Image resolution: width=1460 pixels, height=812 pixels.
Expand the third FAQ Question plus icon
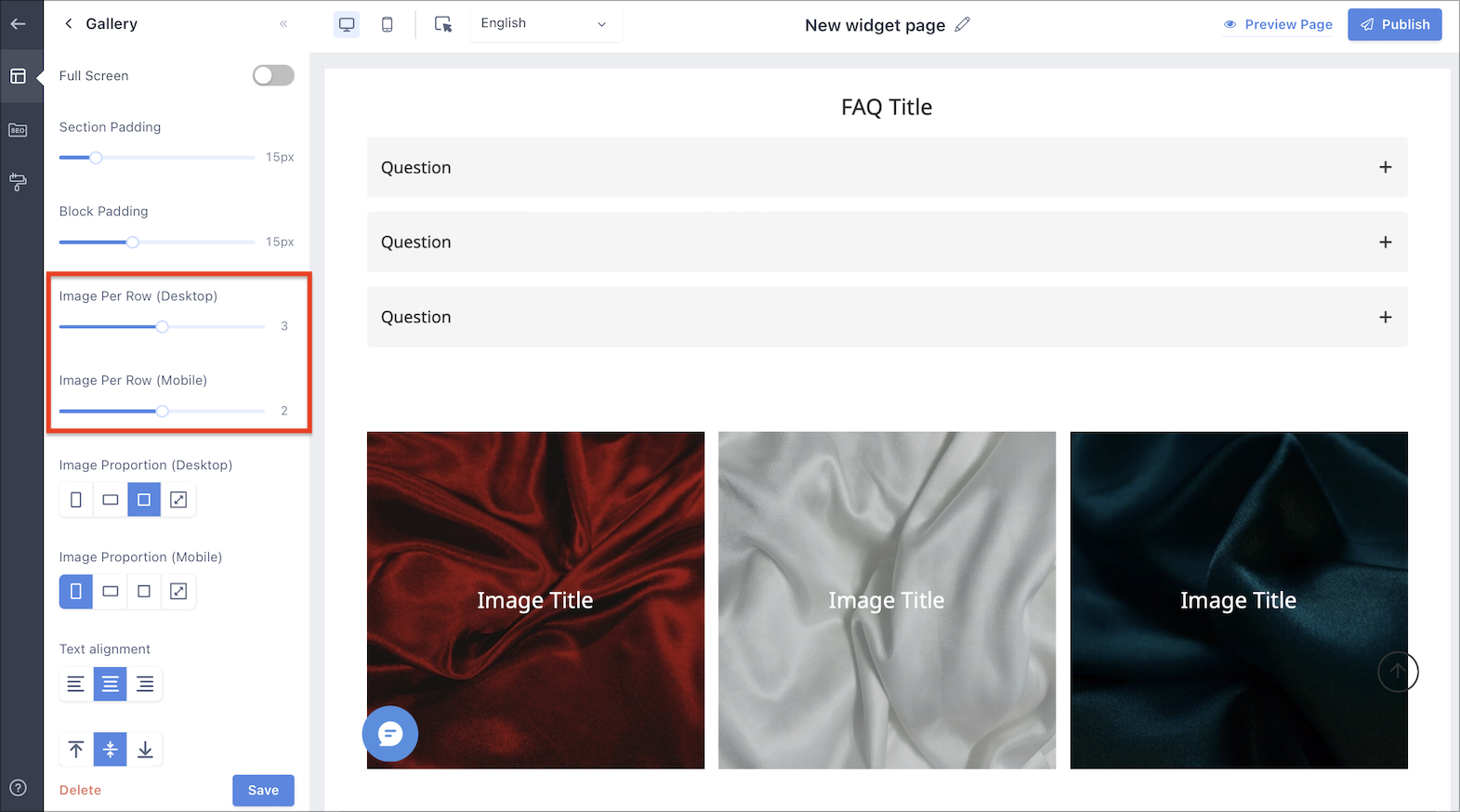[x=1385, y=317]
